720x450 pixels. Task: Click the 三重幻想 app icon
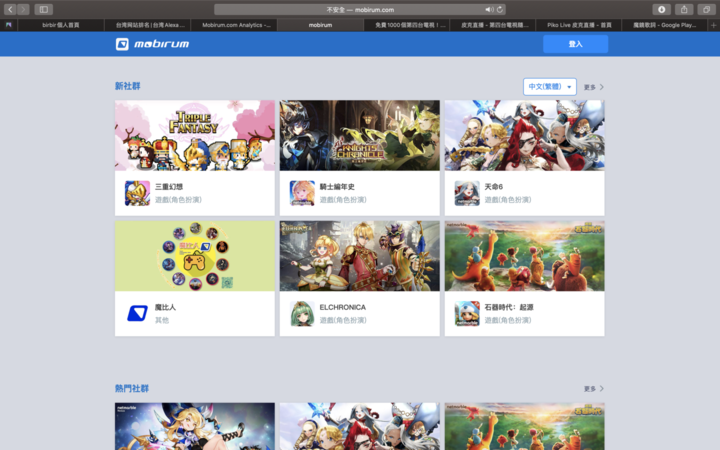pos(137,193)
